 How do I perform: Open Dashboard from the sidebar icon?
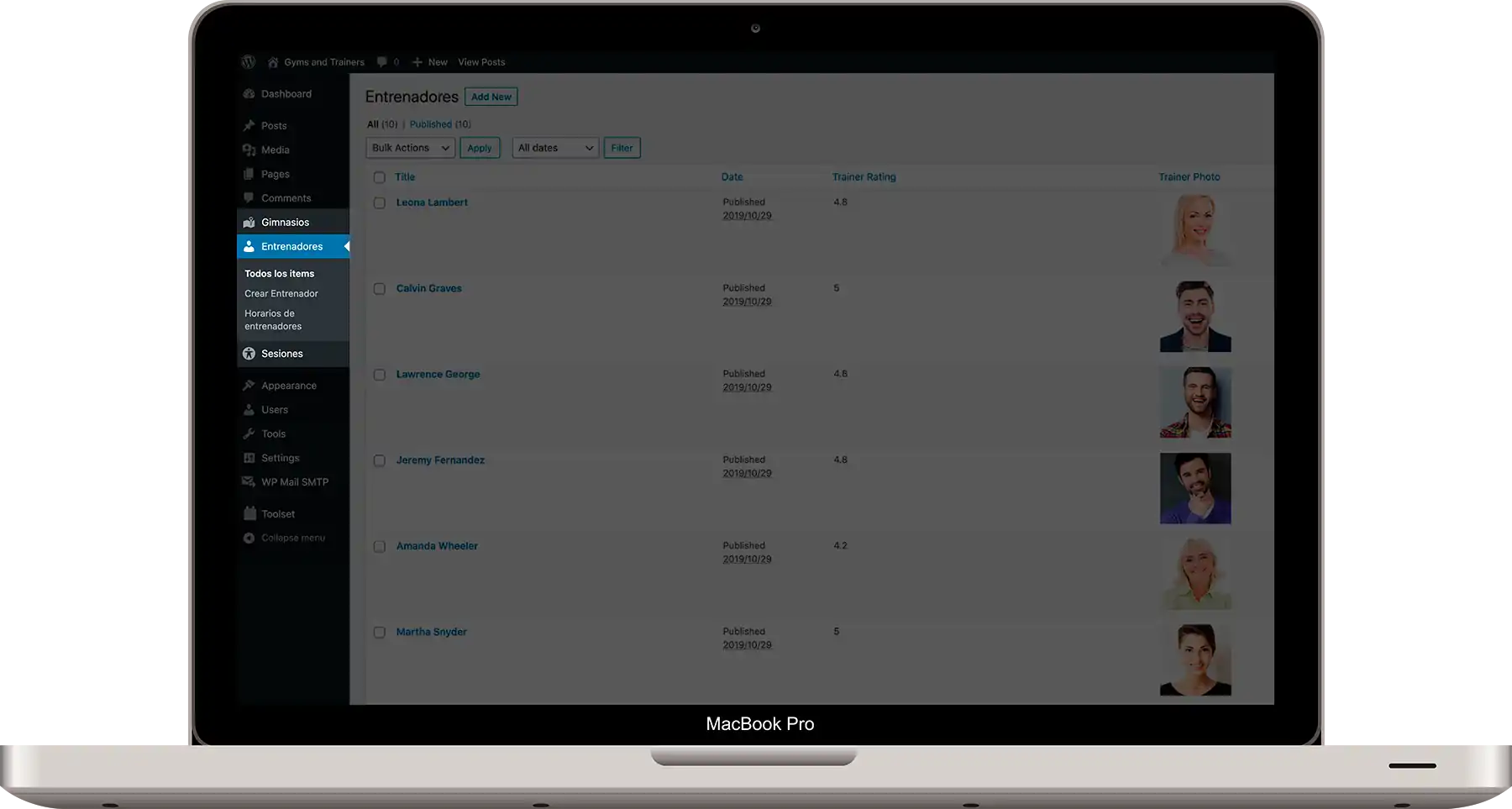click(x=249, y=94)
